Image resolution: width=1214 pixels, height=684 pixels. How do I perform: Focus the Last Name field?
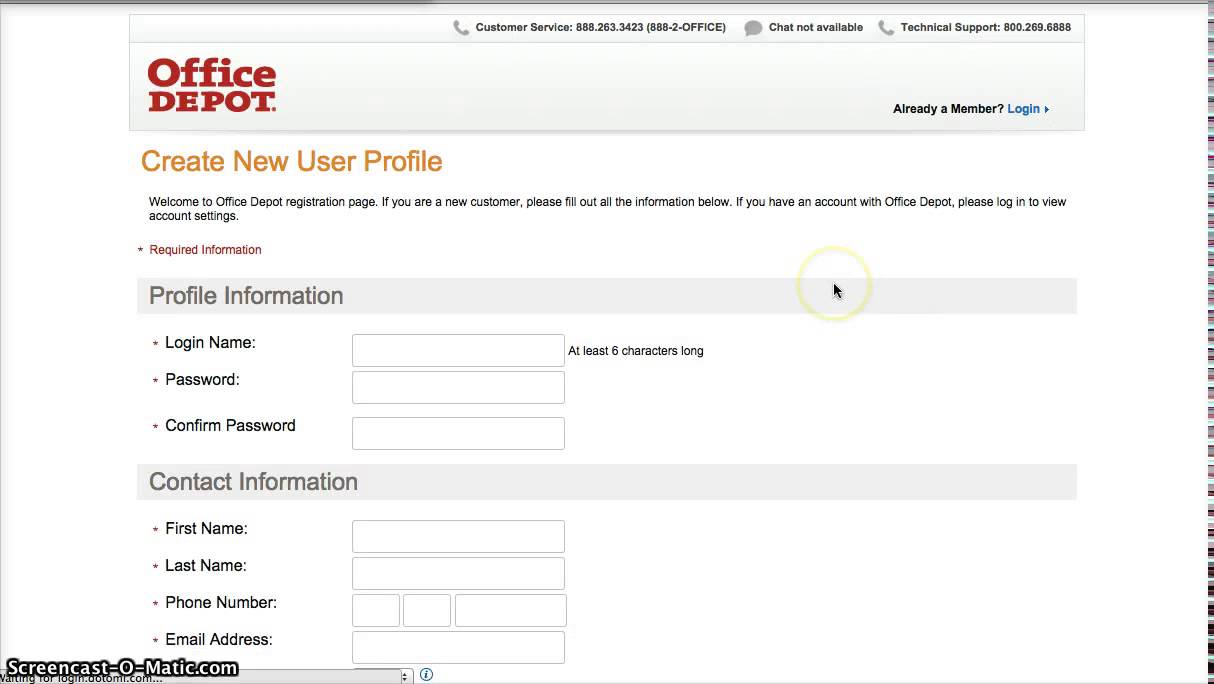coord(458,573)
